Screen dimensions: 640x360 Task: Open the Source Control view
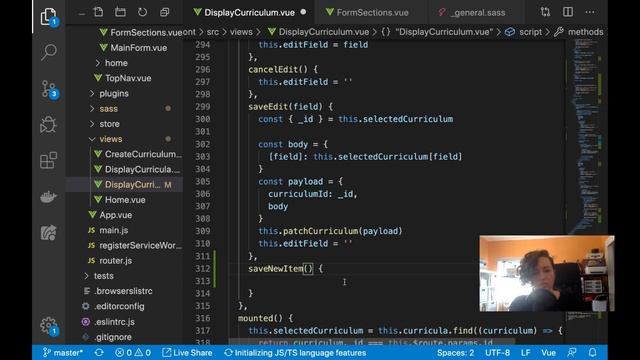tap(49, 89)
